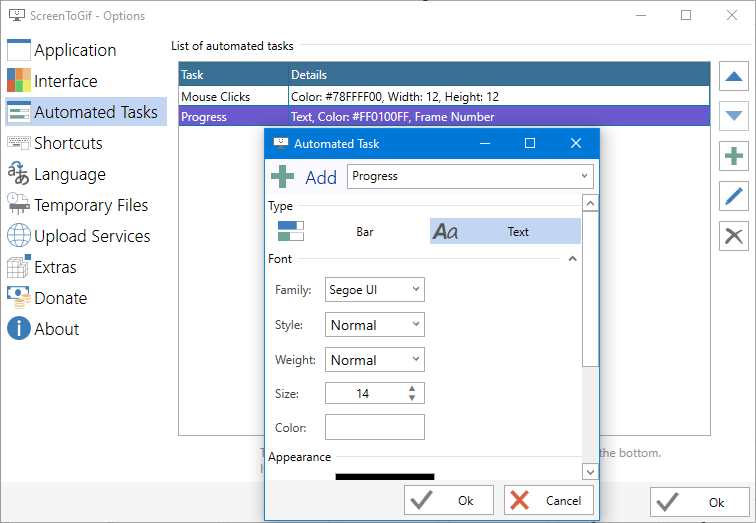The width and height of the screenshot is (756, 523).
Task: Edit the selected task with the pencil button
Action: coord(733,196)
